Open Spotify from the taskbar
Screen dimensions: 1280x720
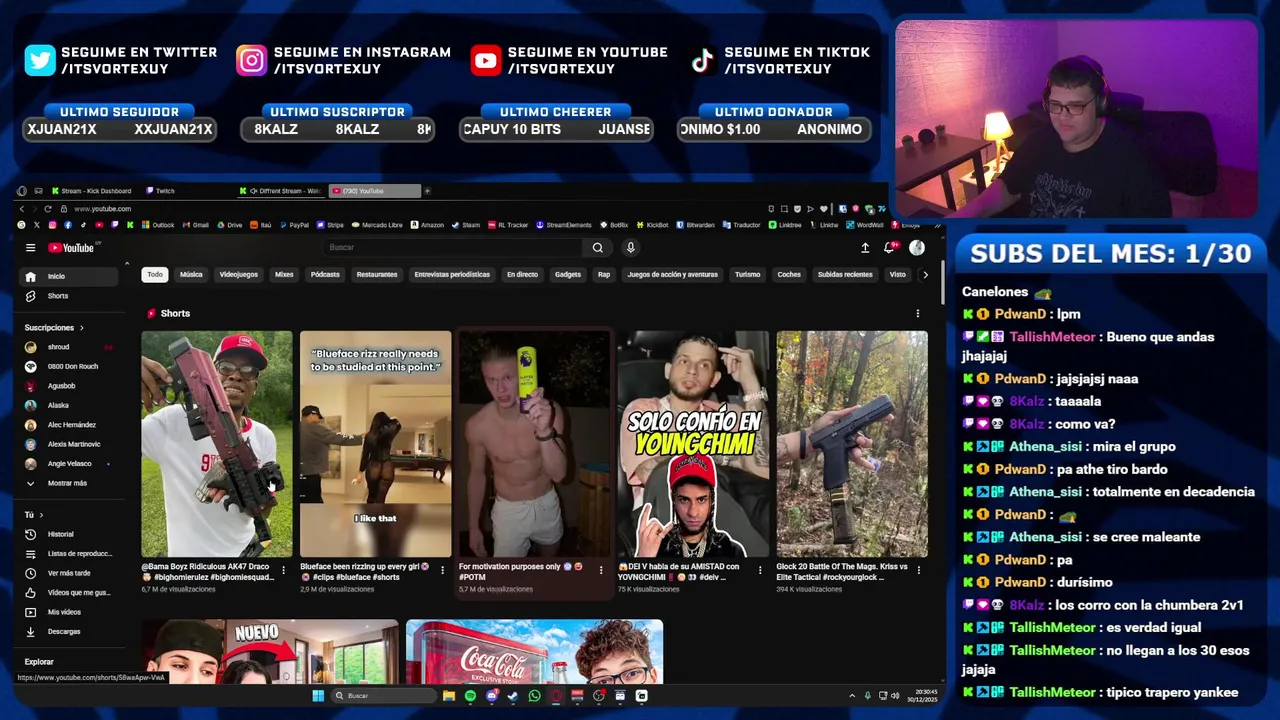[x=470, y=696]
